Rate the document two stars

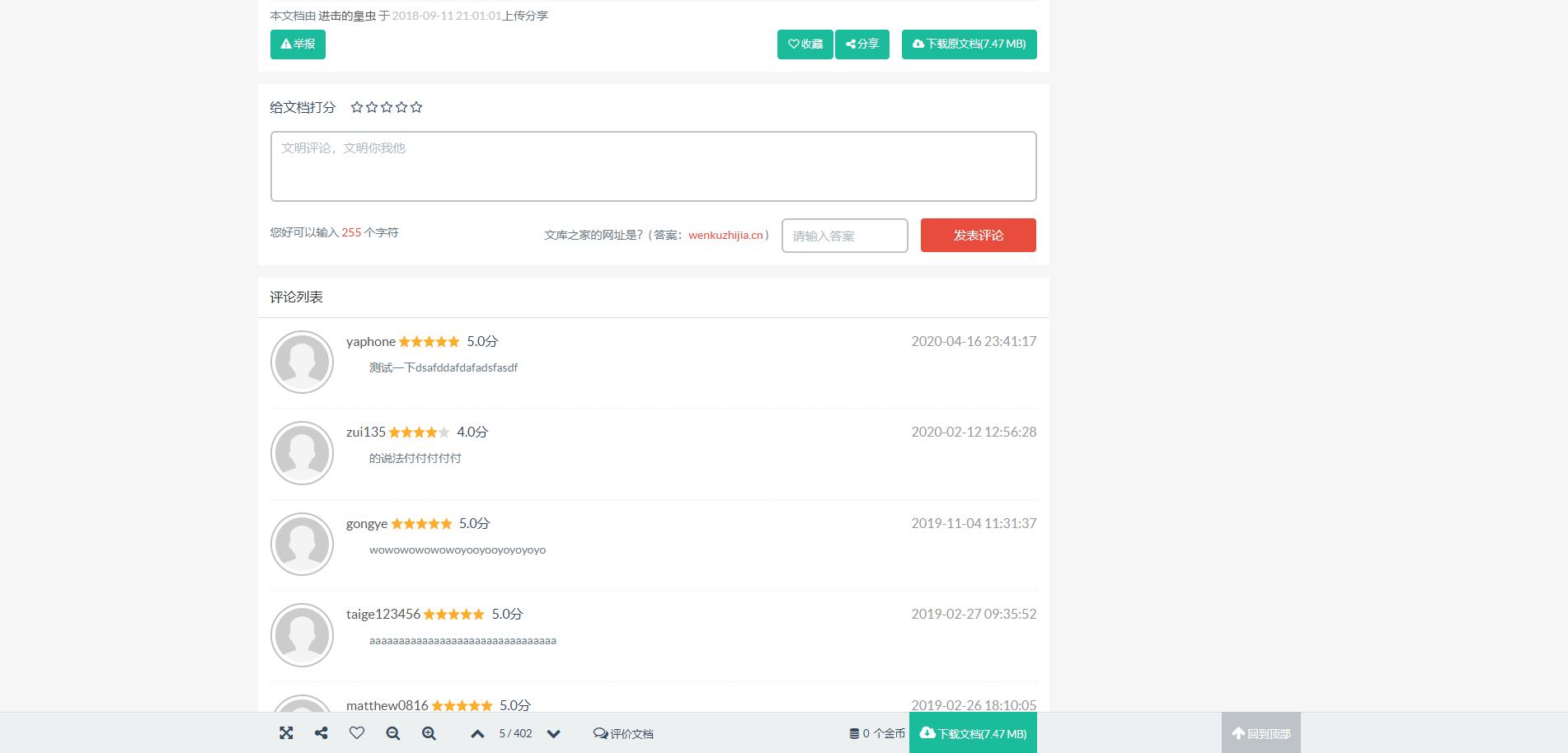(x=372, y=107)
